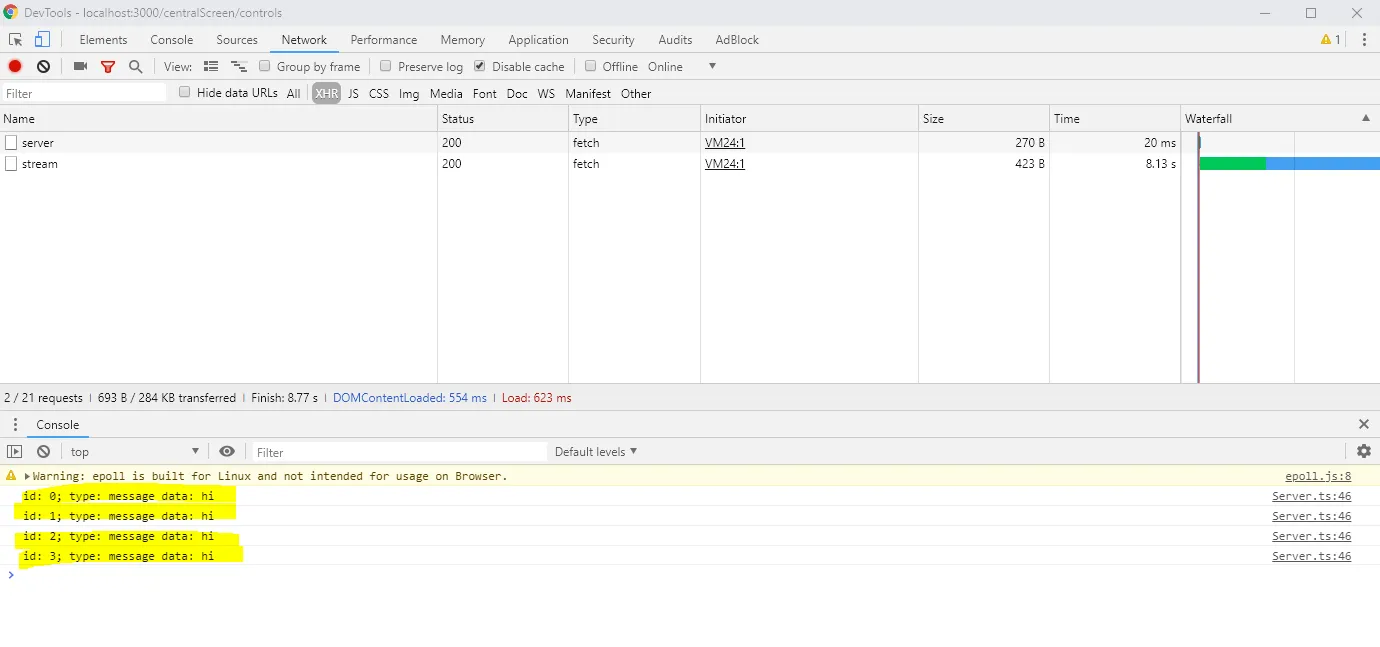1380x647 pixels.
Task: Open the Default levels dropdown
Action: pyautogui.click(x=595, y=451)
